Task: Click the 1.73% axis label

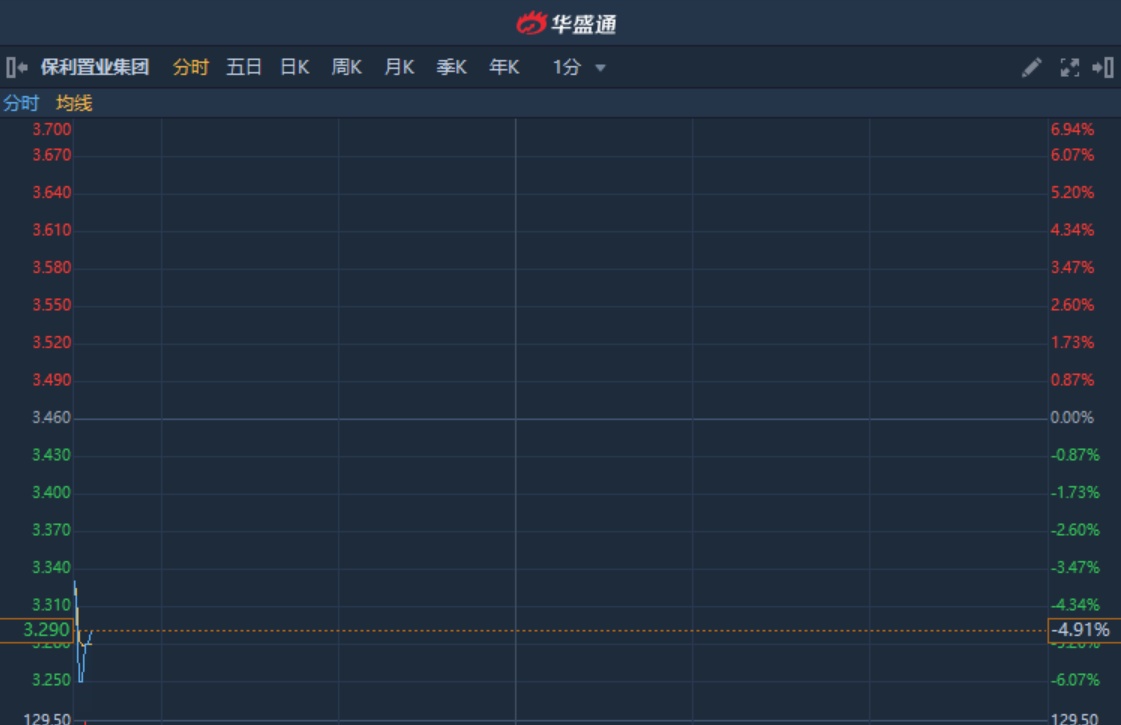Action: (x=1072, y=342)
